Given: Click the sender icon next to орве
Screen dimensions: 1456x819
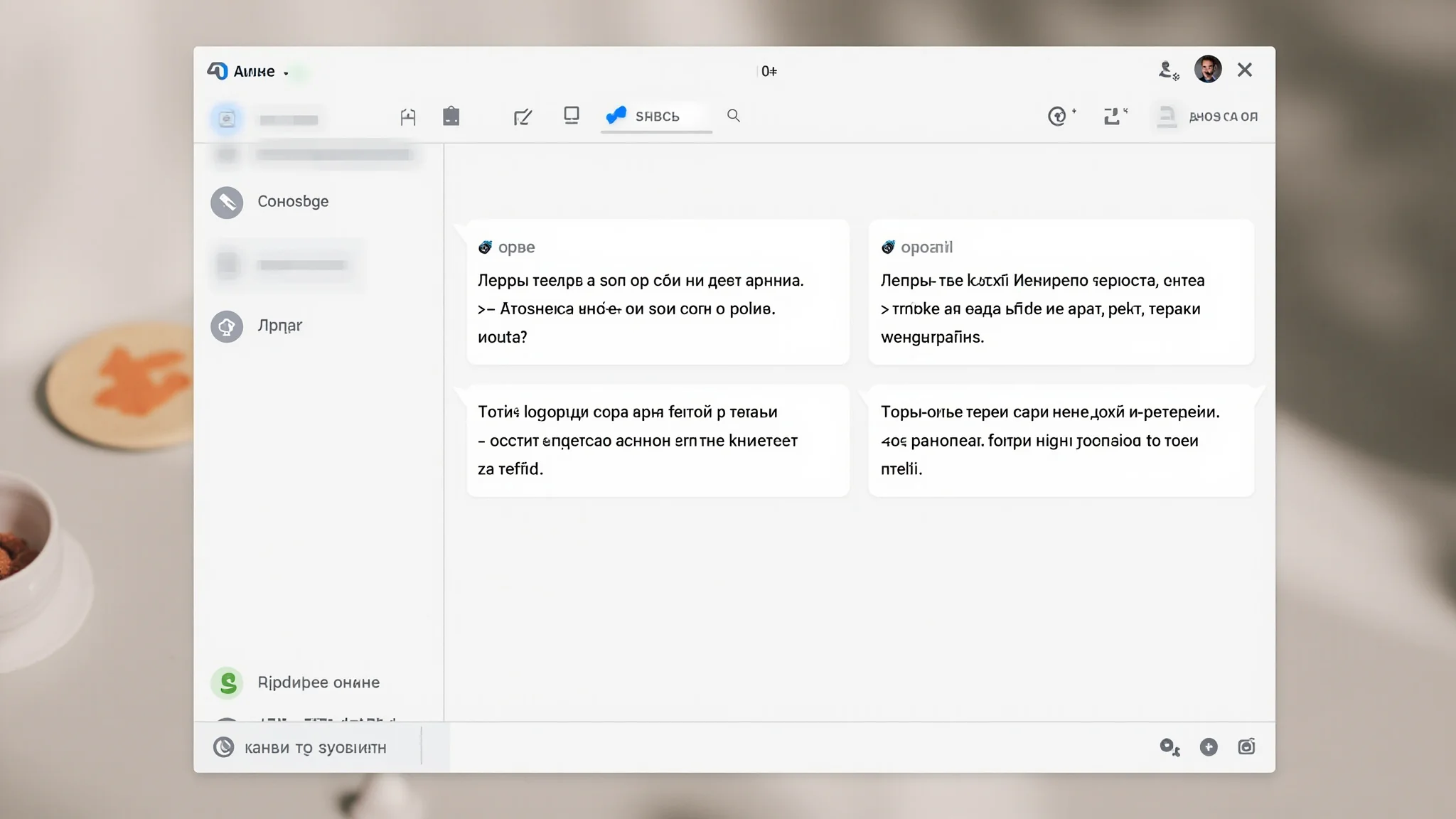Looking at the screenshot, I should point(485,247).
